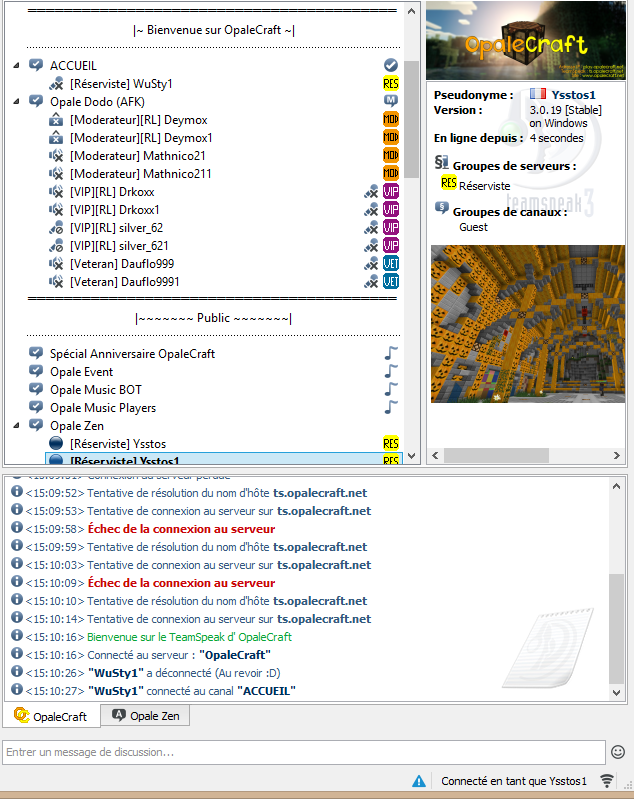Click the connection quality wifi icon
Viewport: 634px width, 799px height.
[606, 781]
